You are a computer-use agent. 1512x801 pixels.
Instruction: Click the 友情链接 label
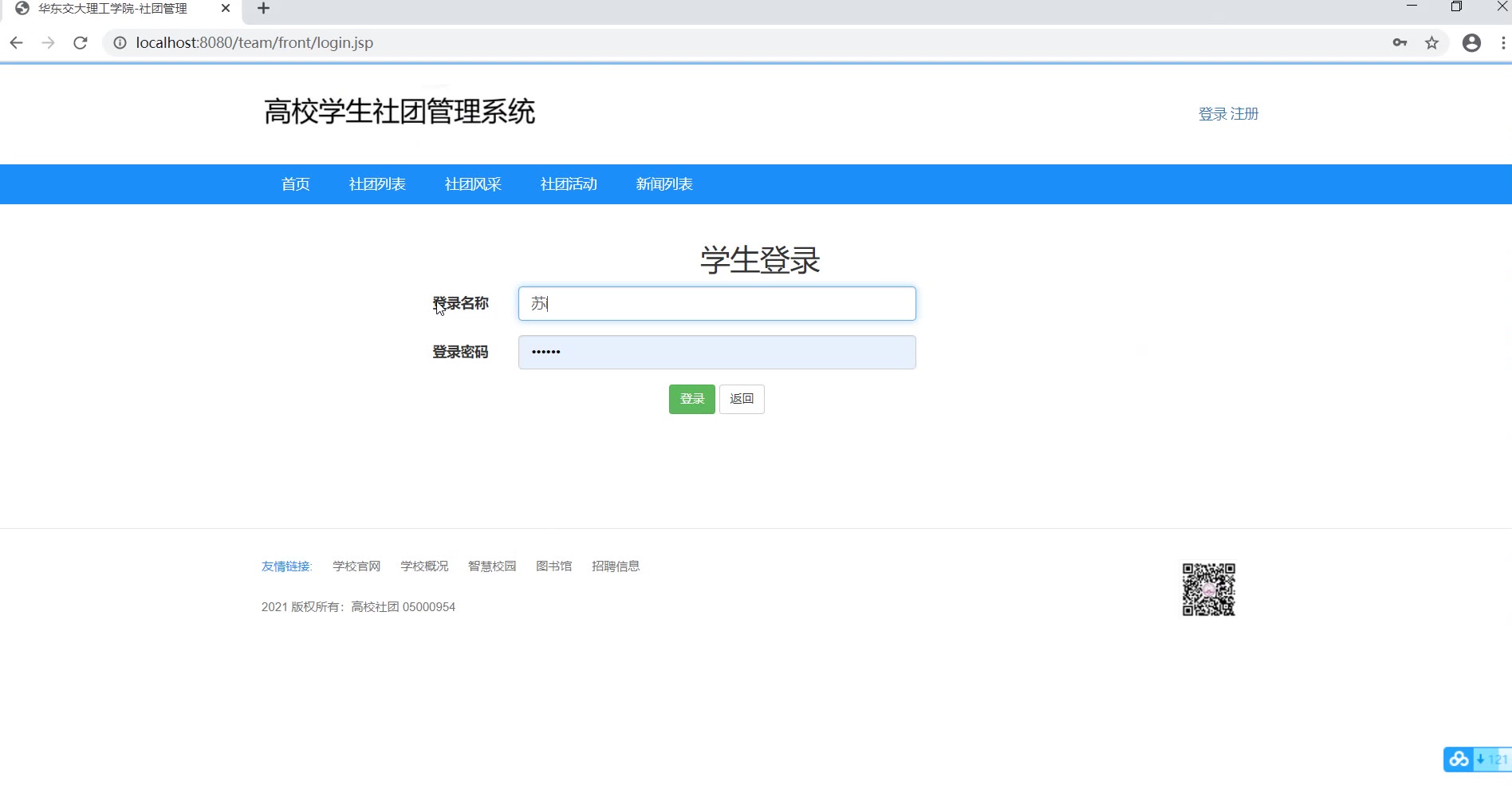tap(287, 566)
